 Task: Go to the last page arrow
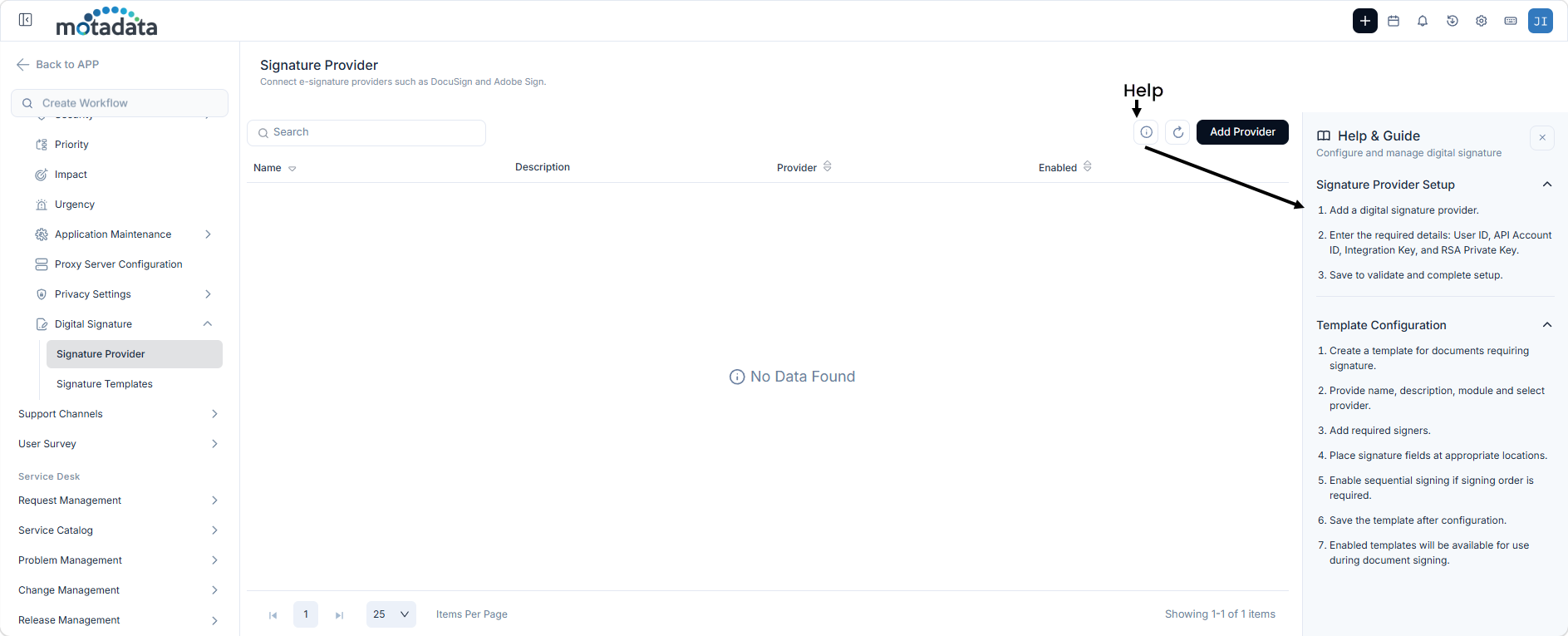pyautogui.click(x=339, y=615)
